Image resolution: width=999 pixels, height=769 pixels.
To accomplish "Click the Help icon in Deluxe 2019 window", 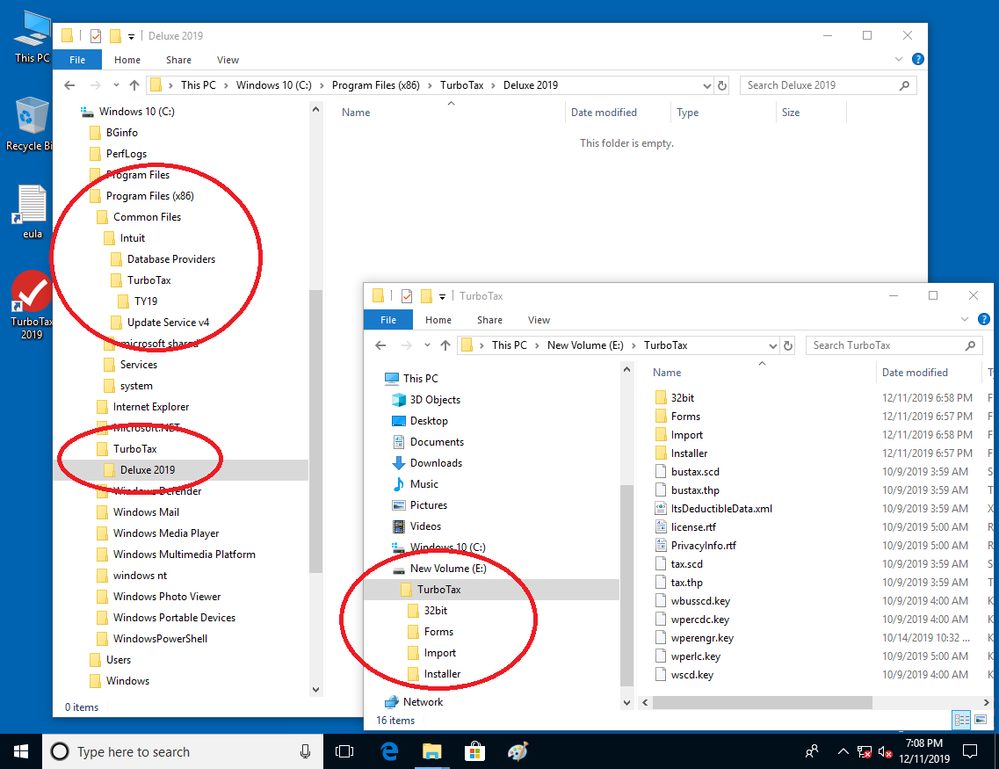I will [918, 59].
